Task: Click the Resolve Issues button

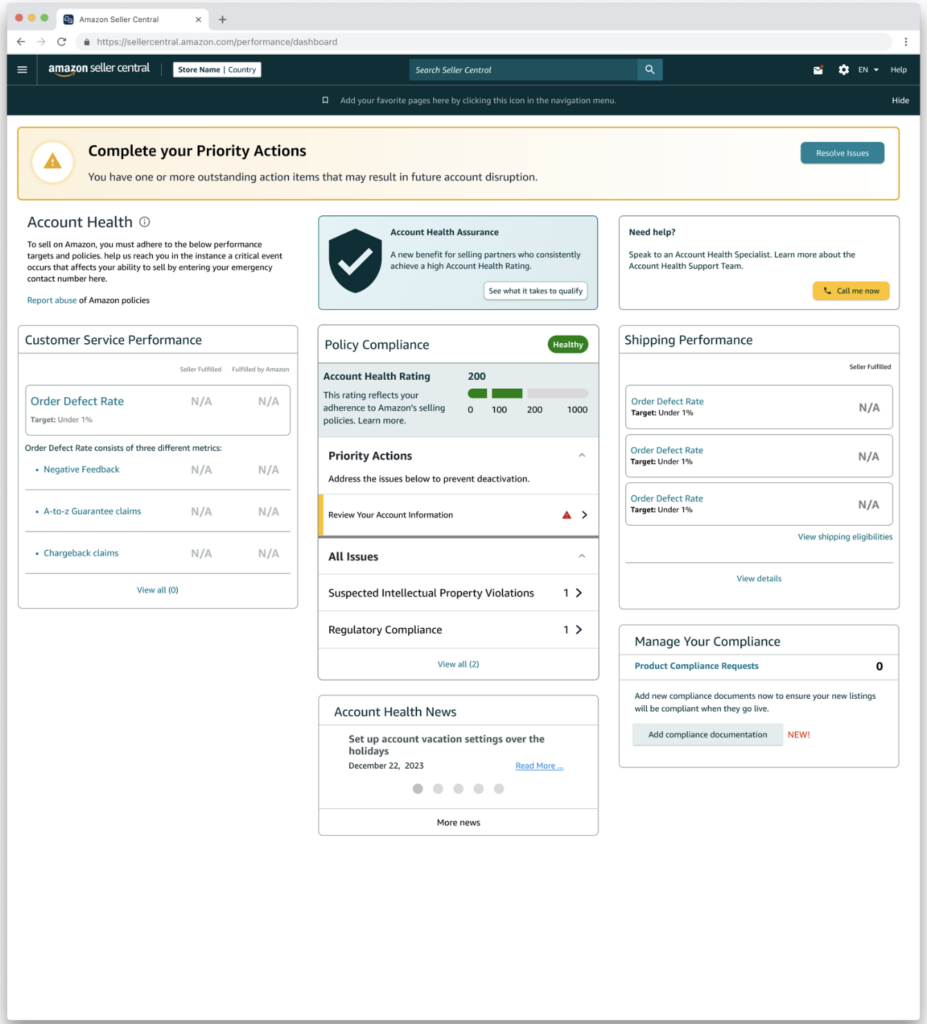Action: click(843, 153)
